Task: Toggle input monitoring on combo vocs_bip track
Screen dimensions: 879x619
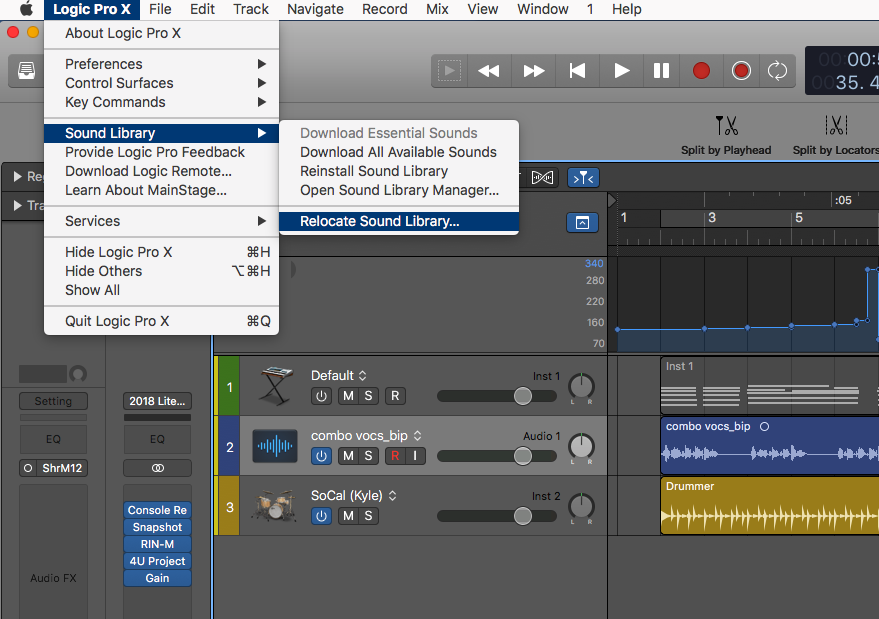Action: click(x=415, y=456)
